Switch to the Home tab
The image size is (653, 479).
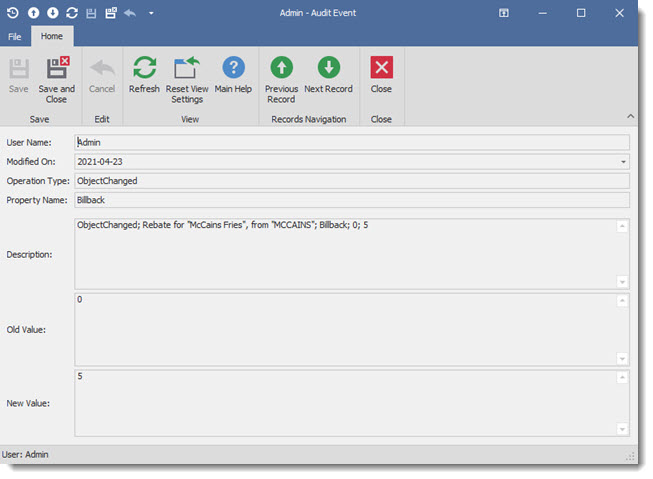point(52,36)
